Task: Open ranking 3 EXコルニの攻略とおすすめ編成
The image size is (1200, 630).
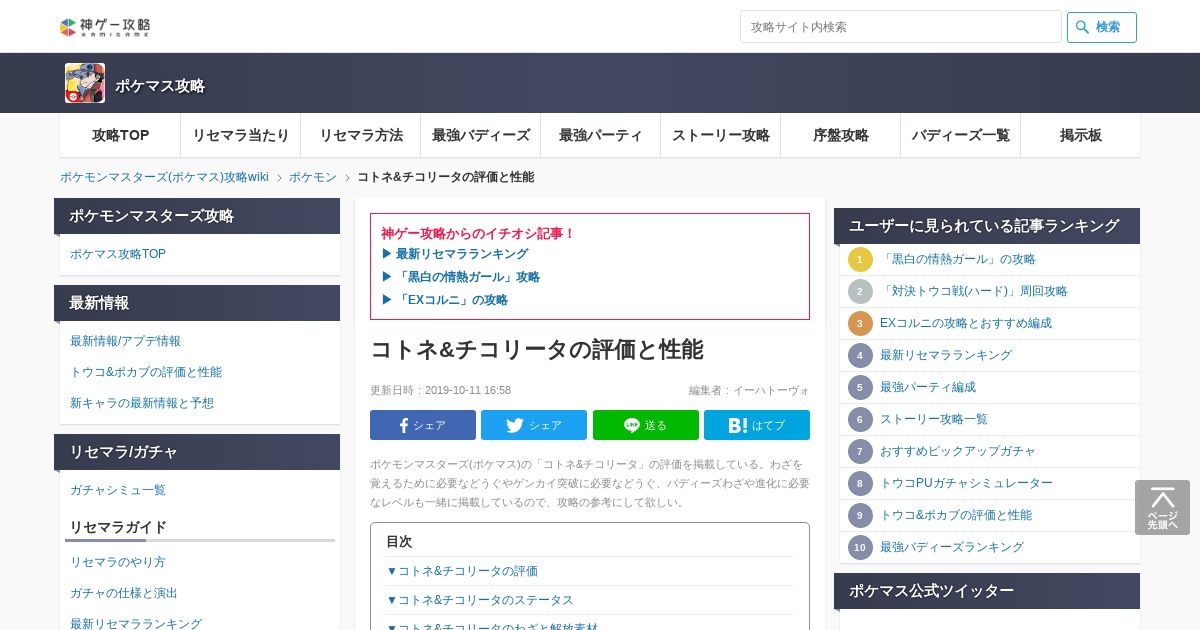Action: click(x=966, y=323)
